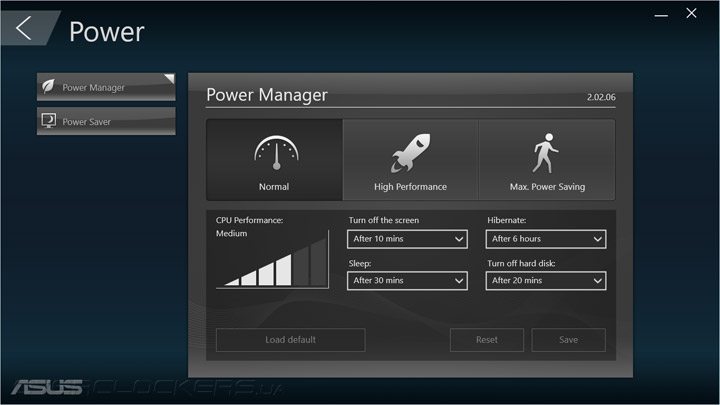Click the Load default button
The width and height of the screenshot is (720, 405).
click(291, 340)
